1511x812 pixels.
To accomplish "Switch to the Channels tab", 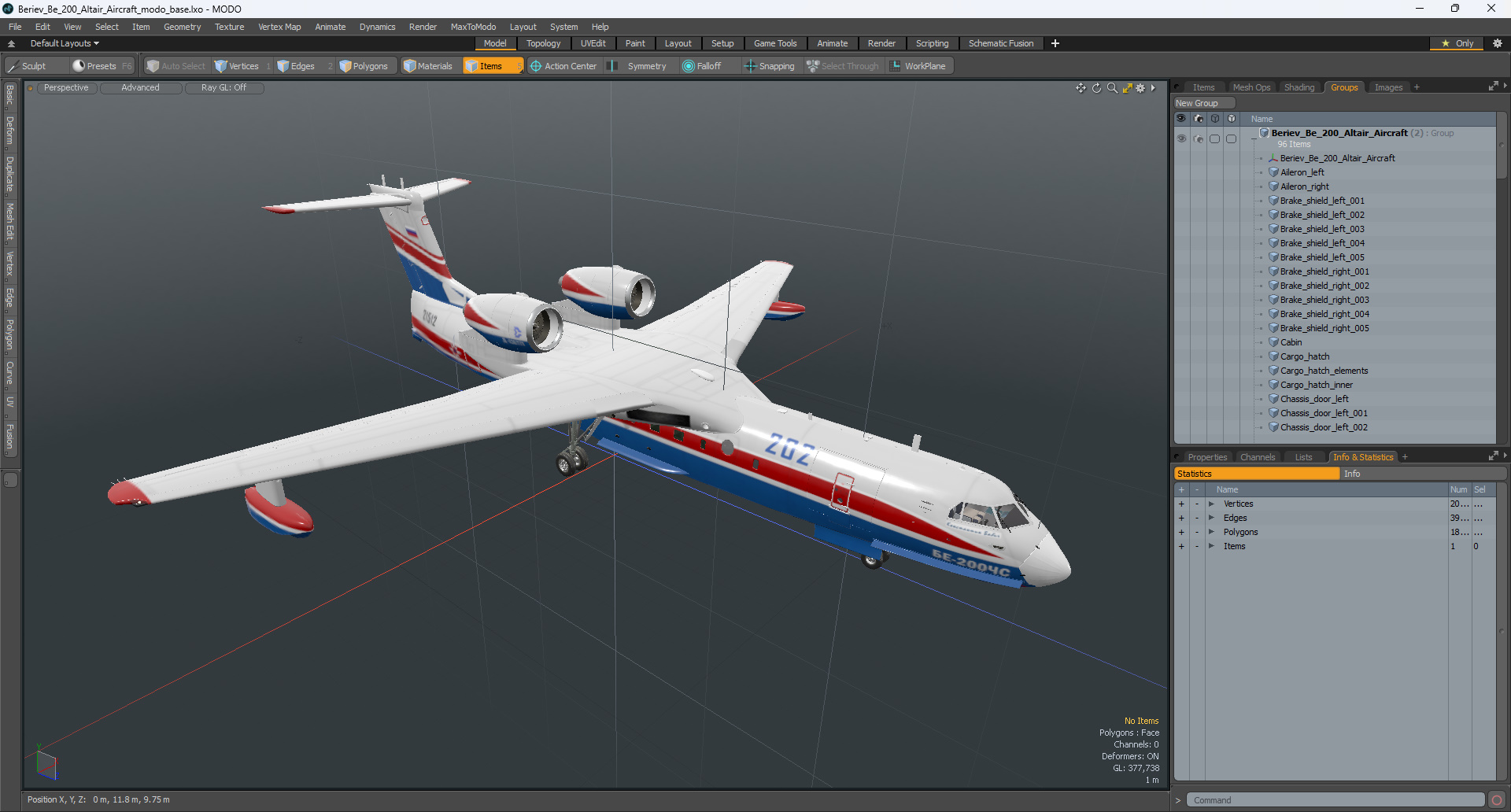I will click(1258, 457).
